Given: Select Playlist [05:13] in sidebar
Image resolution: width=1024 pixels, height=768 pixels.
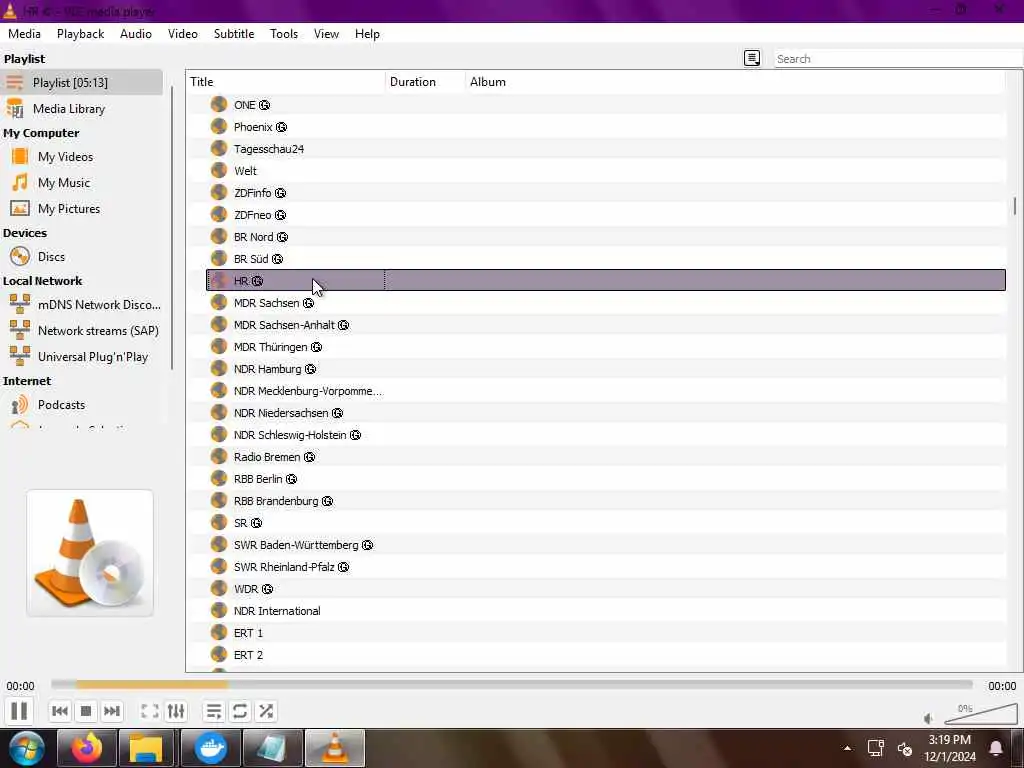Looking at the screenshot, I should tap(82, 82).
